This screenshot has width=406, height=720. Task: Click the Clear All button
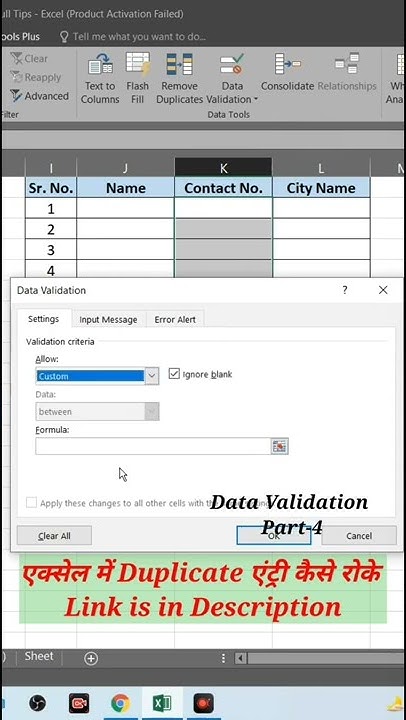pos(54,535)
